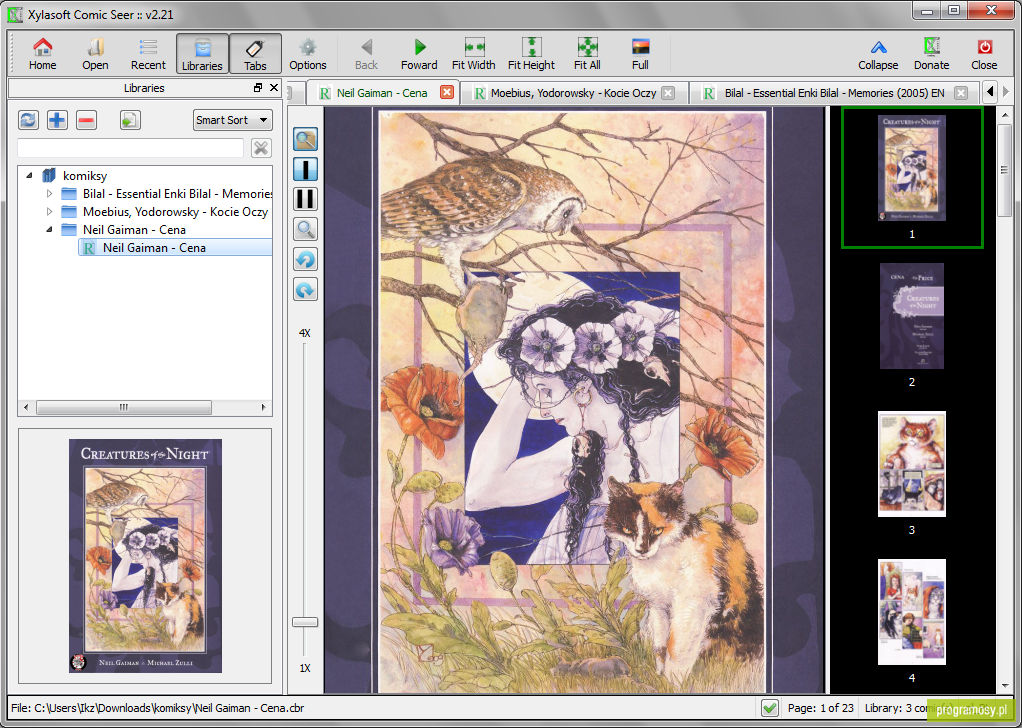The image size is (1022, 728).
Task: Rotate the page clockwise
Action: click(305, 289)
